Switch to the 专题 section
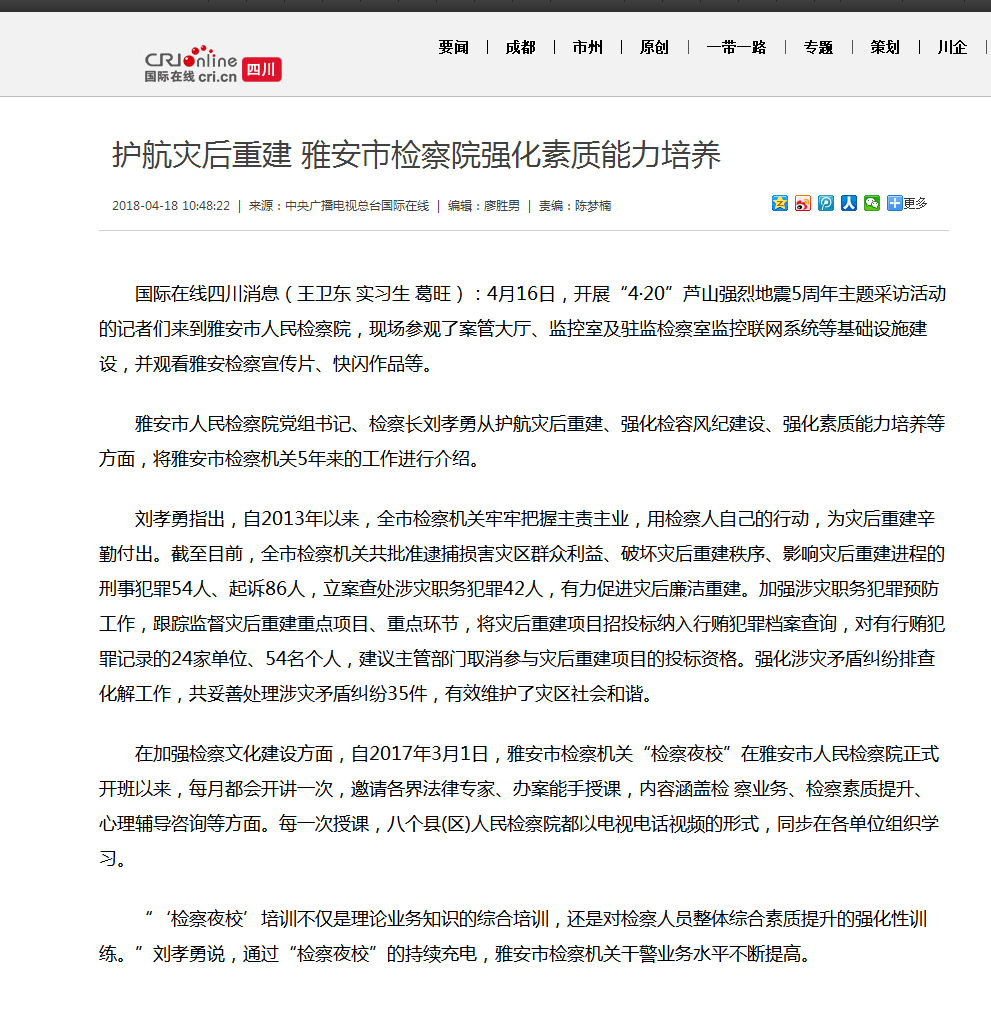 [818, 47]
